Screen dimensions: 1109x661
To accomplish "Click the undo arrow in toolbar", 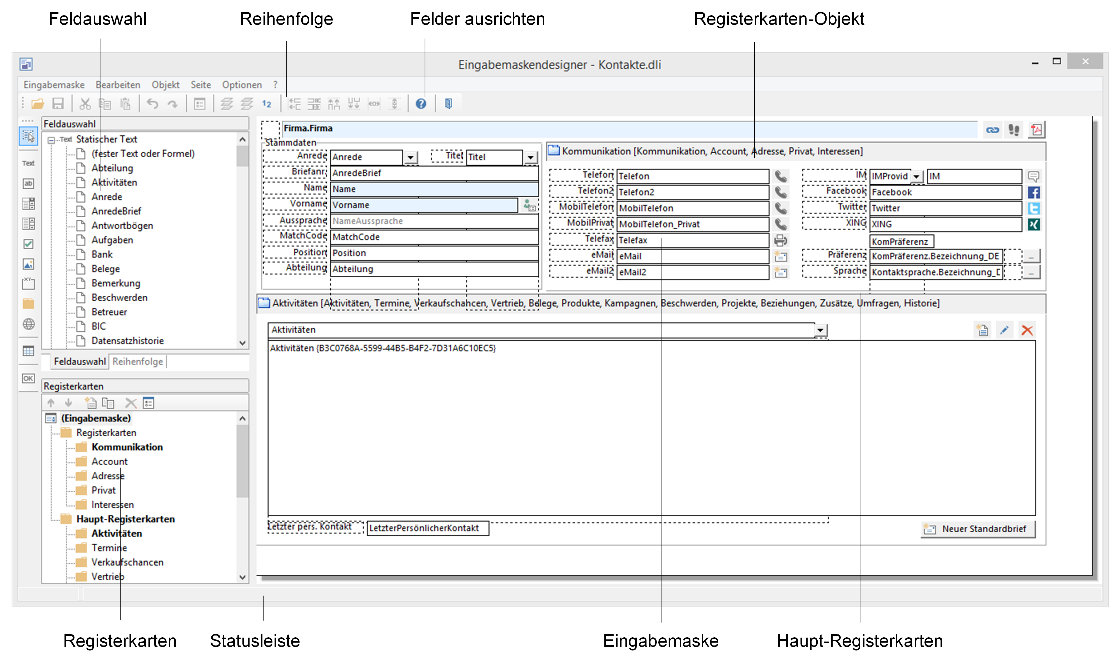I will [x=152, y=104].
